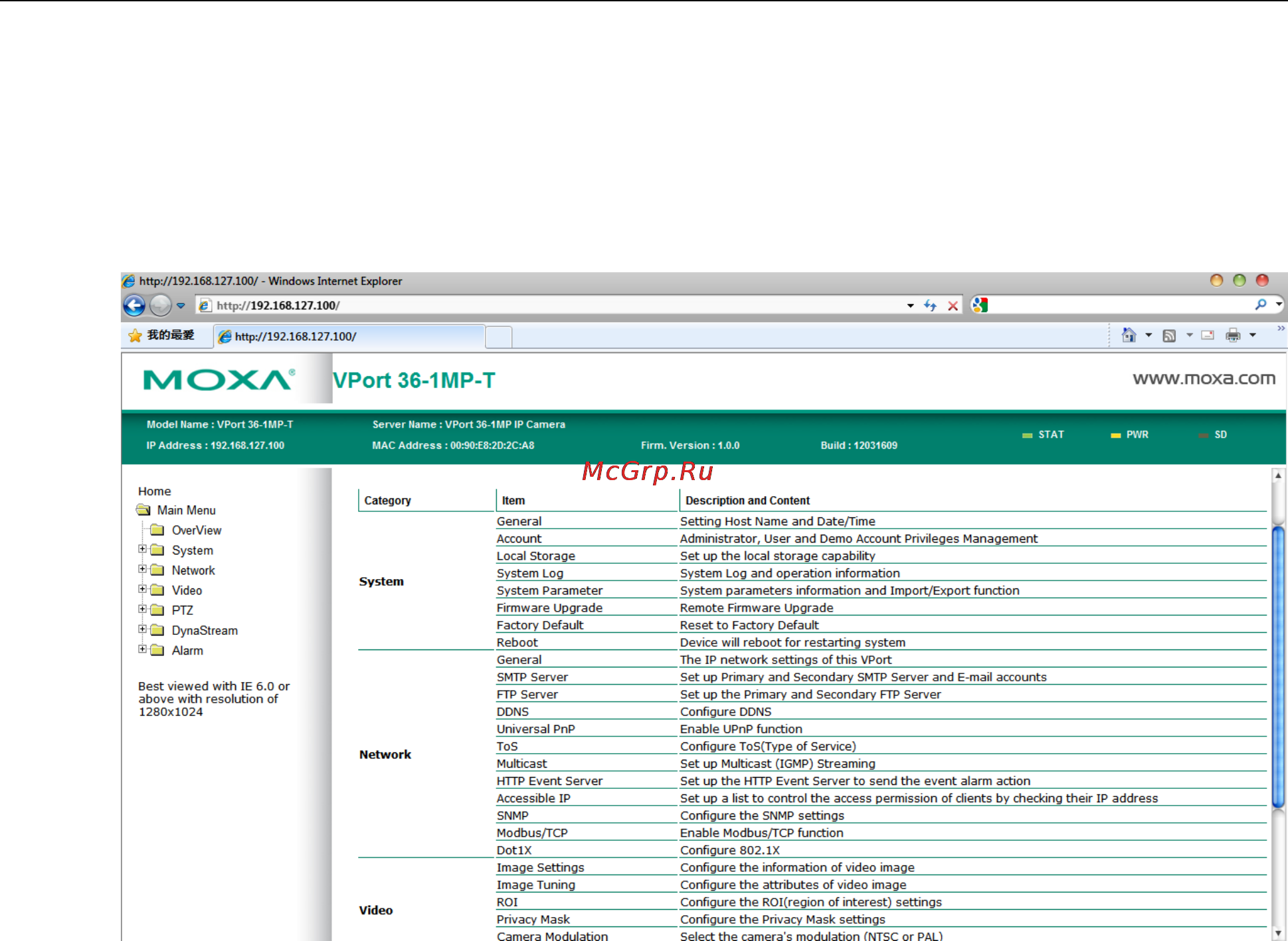Click the page scrollbar up arrow
Screen dimensions: 1288x941
tap(1278, 475)
